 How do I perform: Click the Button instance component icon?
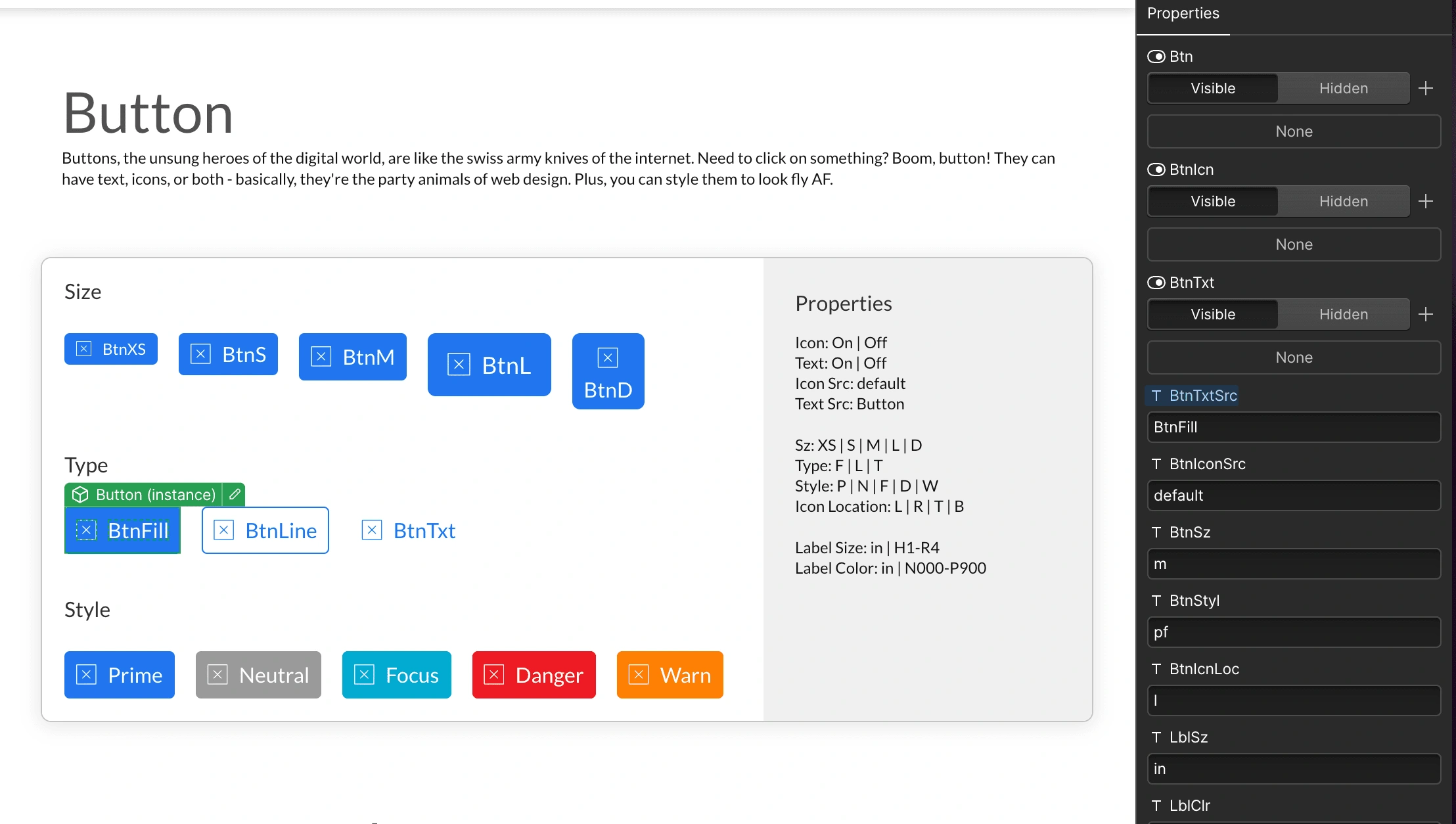tap(80, 494)
